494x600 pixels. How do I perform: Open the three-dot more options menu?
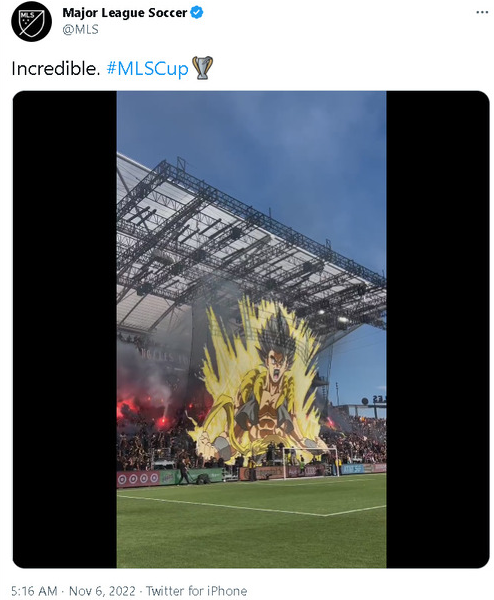coord(482,13)
